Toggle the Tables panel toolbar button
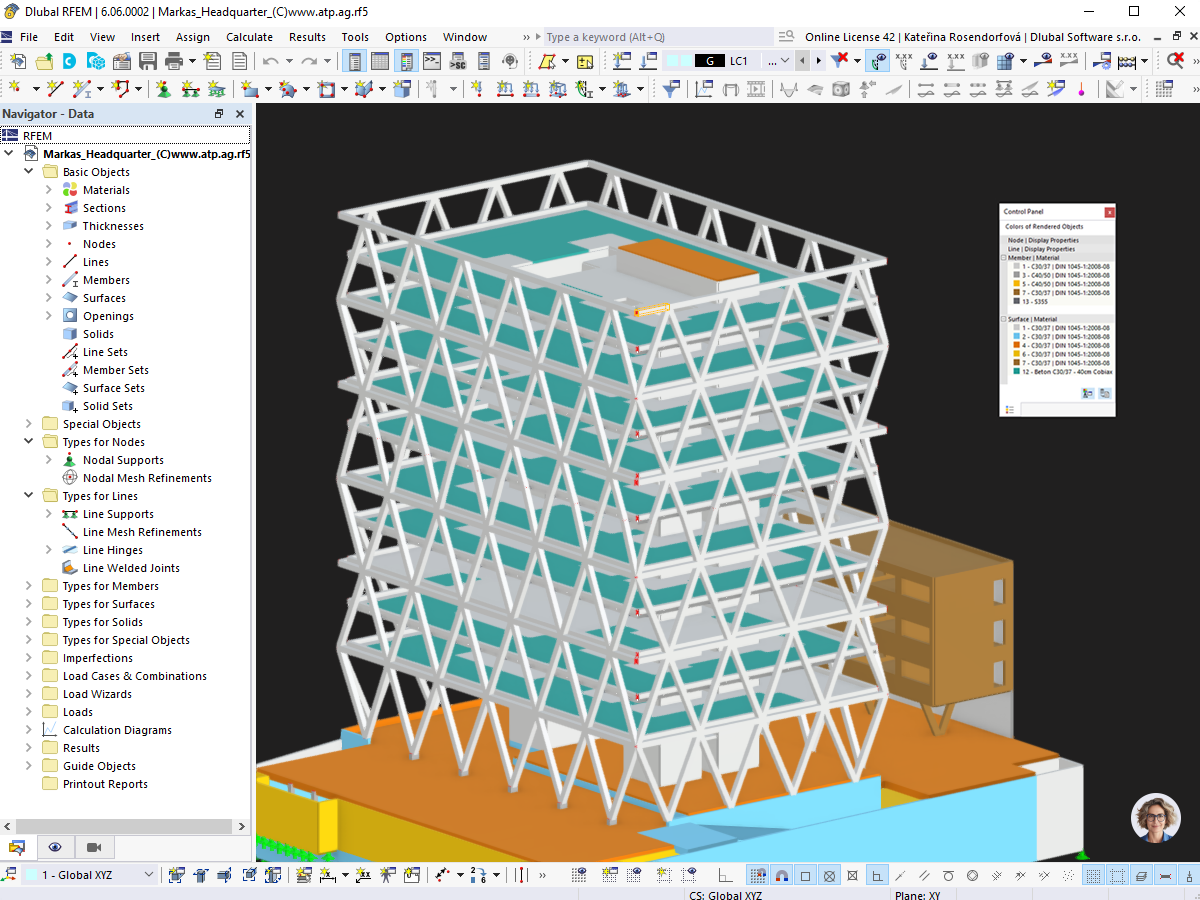 [x=379, y=61]
